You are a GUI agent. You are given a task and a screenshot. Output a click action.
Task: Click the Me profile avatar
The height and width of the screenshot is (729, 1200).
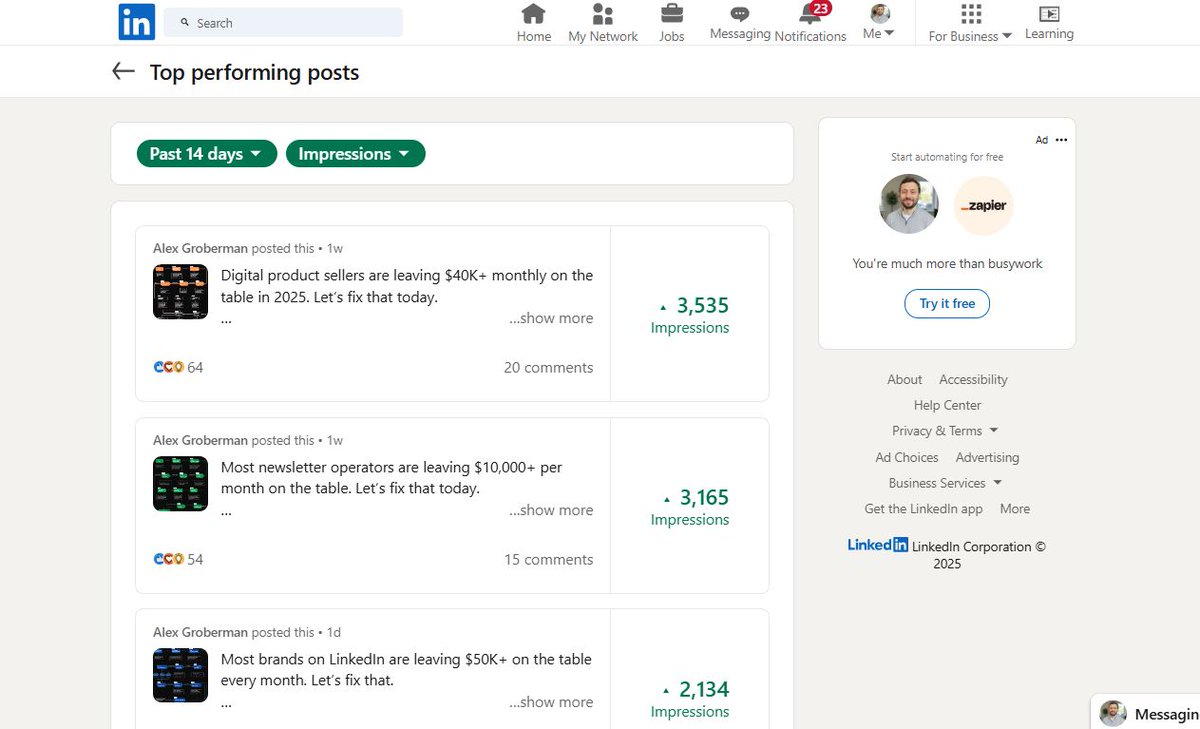880,13
